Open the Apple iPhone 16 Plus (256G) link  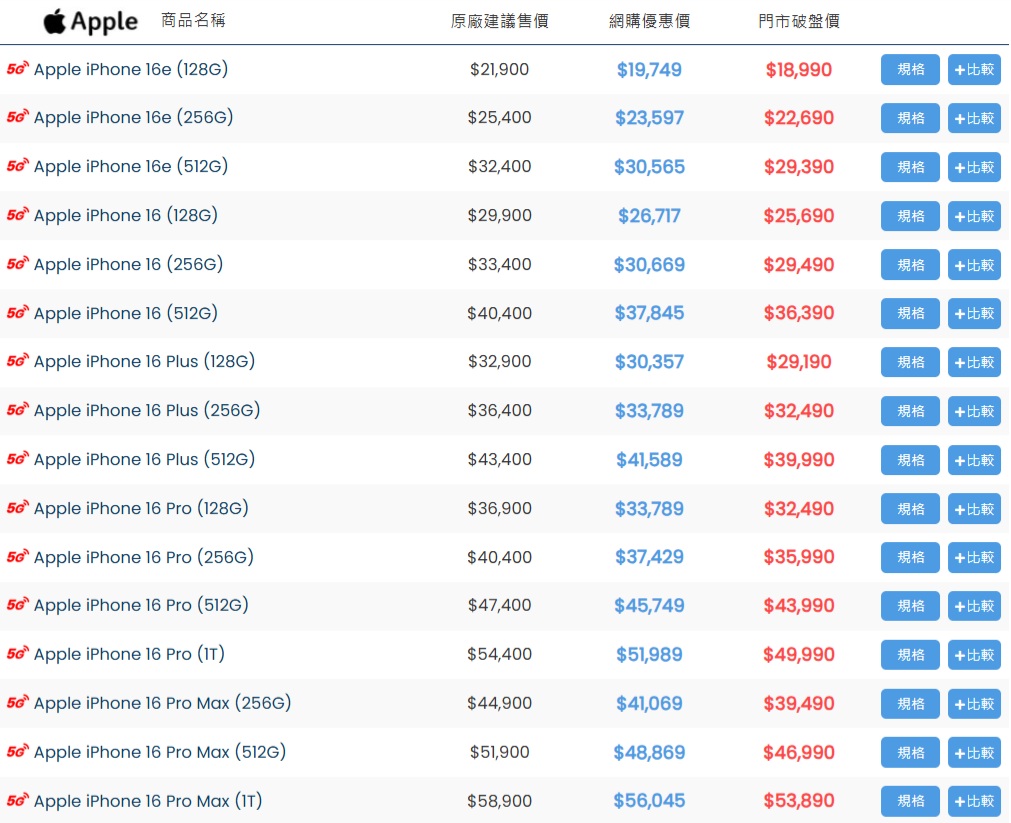tap(147, 410)
